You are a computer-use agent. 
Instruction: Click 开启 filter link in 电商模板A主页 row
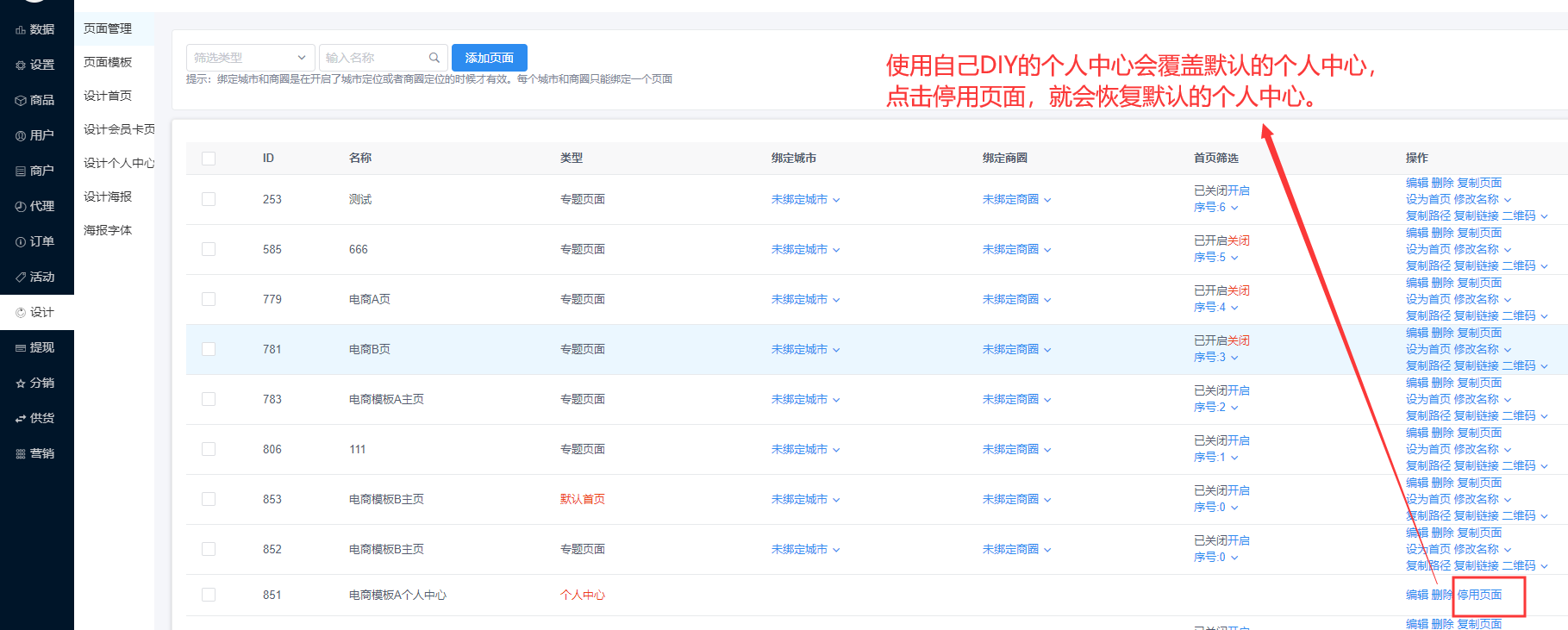coord(1239,390)
